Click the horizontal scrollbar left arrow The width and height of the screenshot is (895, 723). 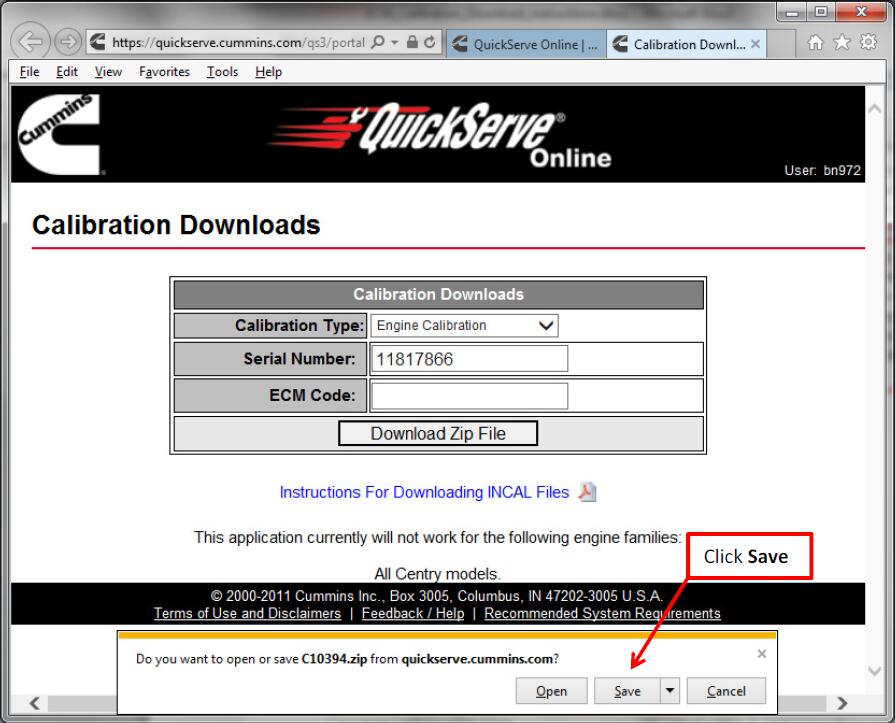[35, 703]
